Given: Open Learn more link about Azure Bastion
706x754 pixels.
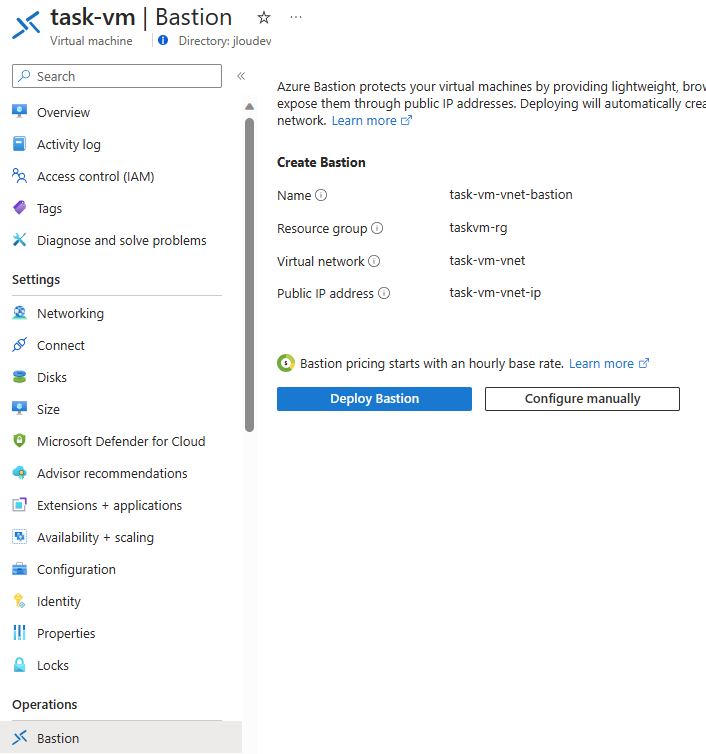Looking at the screenshot, I should pos(372,121).
